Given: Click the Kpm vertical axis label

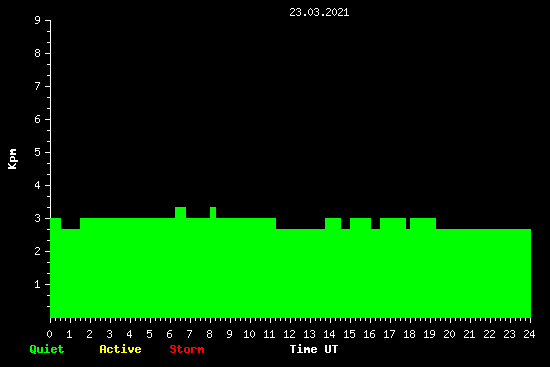Looking at the screenshot, I should [13, 159].
